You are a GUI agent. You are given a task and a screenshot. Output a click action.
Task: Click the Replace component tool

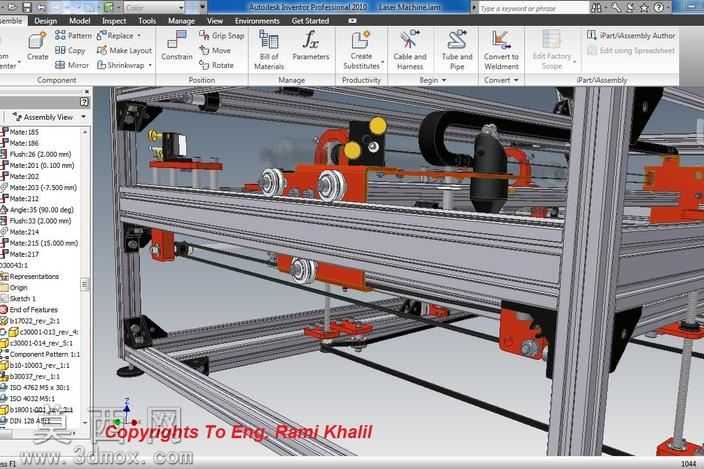(115, 35)
